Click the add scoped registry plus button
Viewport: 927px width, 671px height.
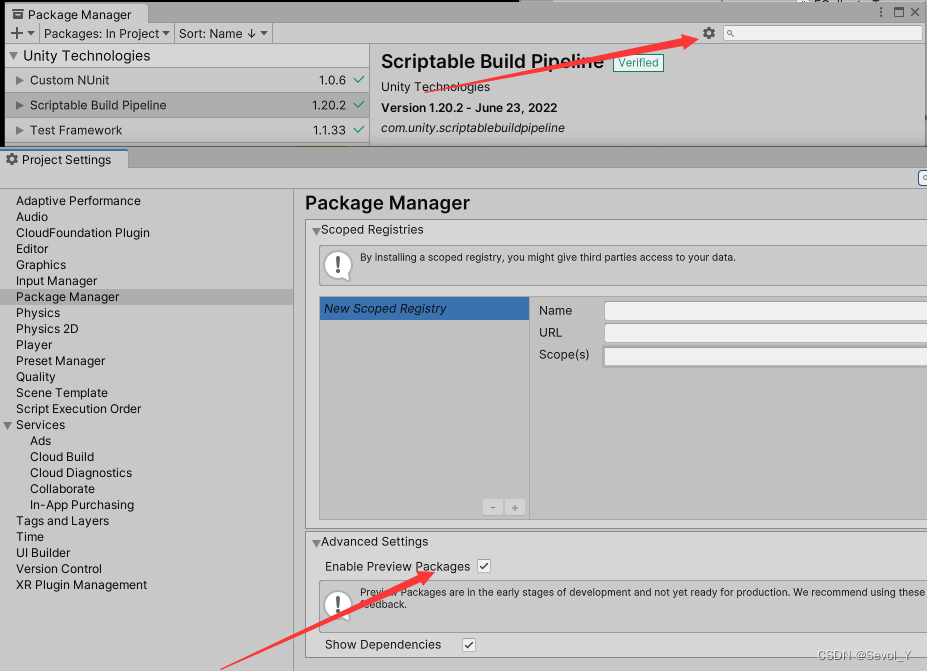coord(515,507)
